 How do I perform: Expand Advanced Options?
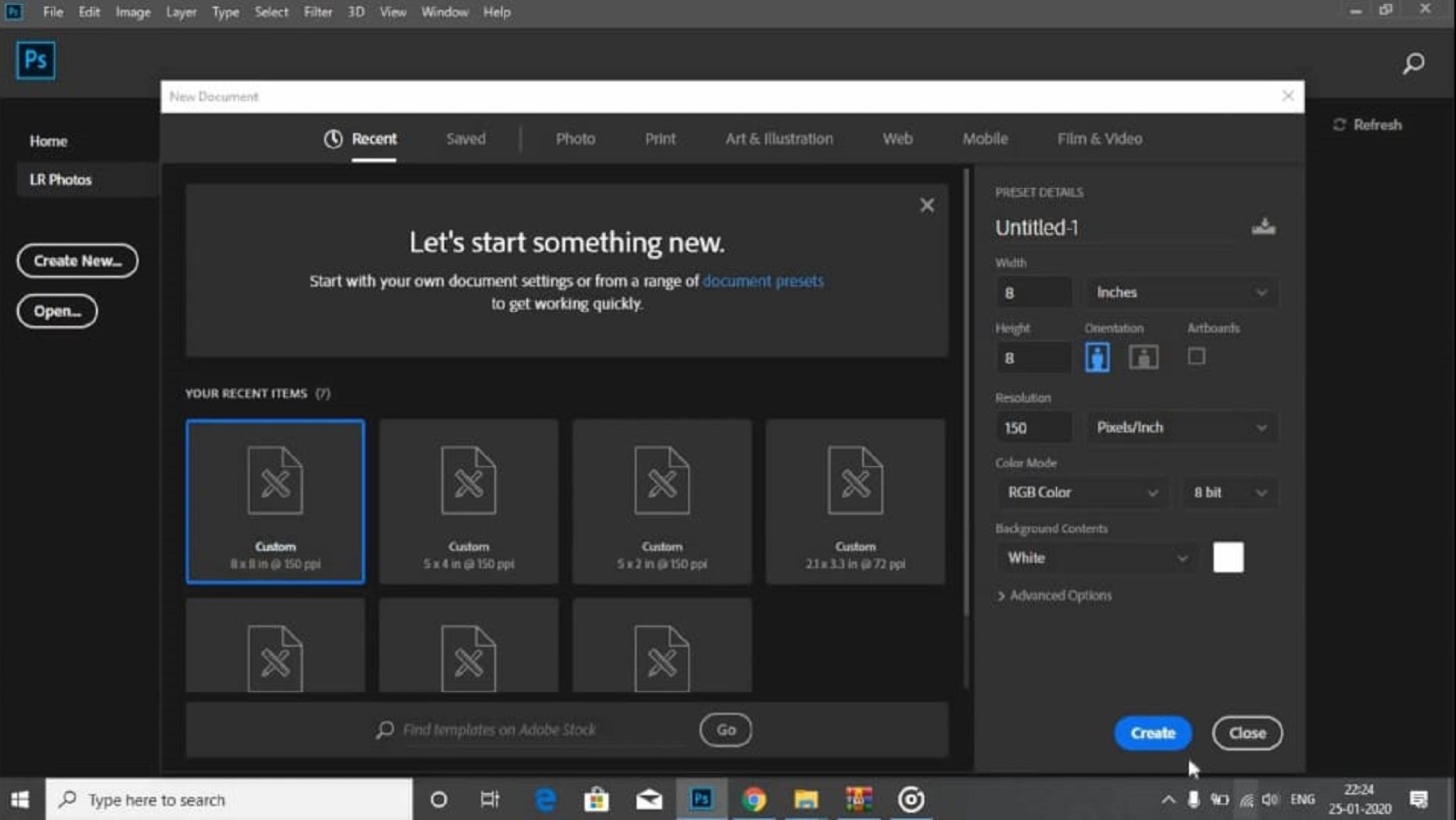(1054, 596)
